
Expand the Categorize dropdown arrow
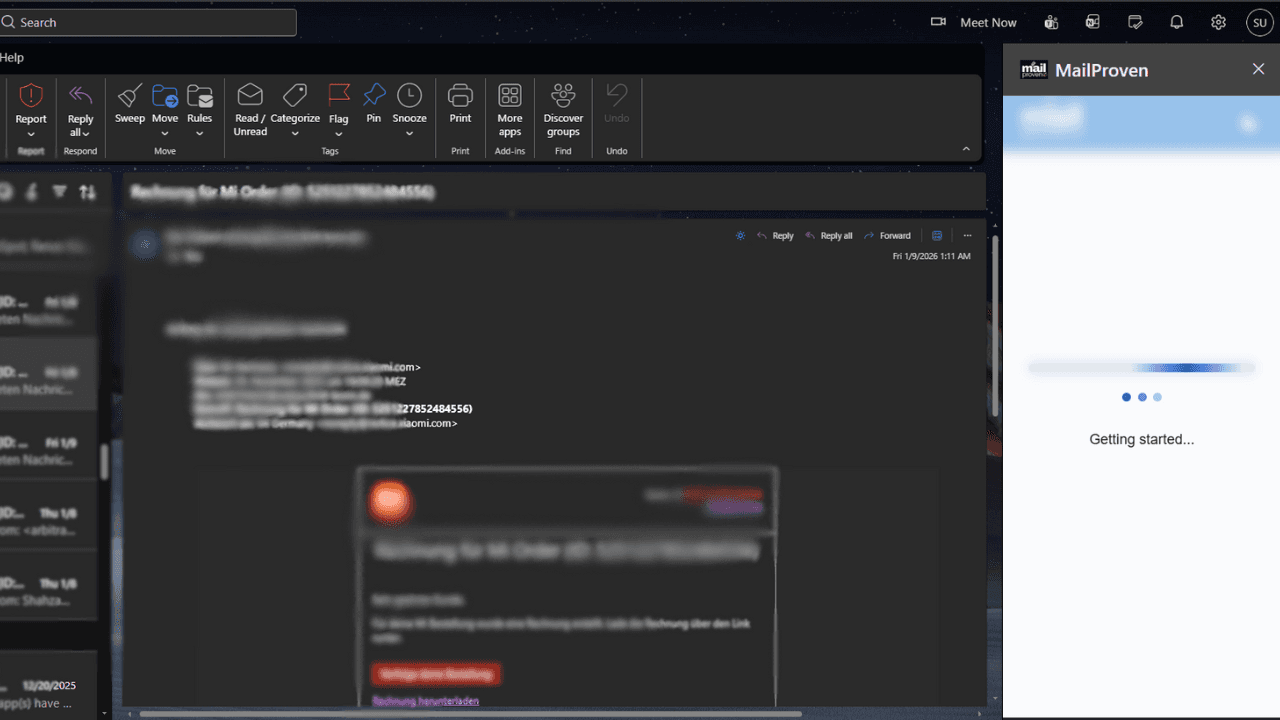coord(295,134)
